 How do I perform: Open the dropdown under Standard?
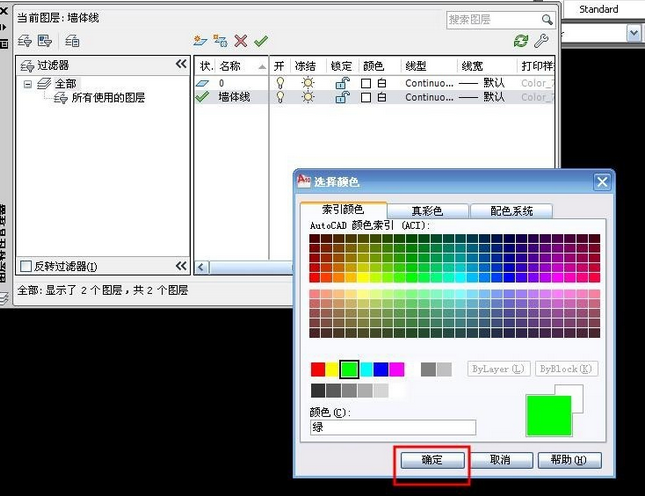634,33
